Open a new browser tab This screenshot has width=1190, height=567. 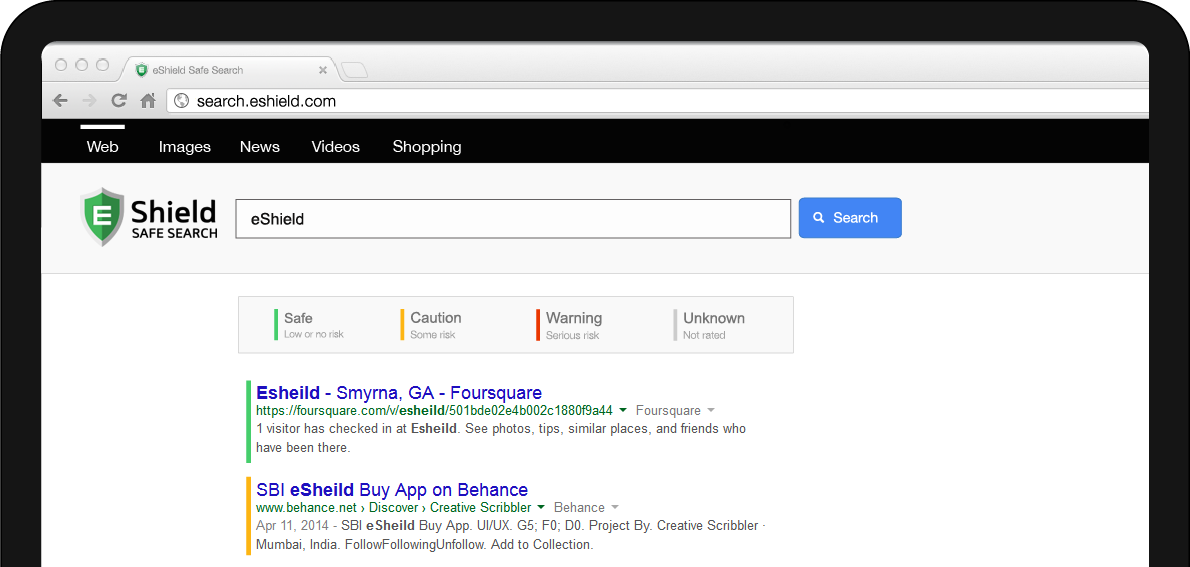pyautogui.click(x=354, y=70)
